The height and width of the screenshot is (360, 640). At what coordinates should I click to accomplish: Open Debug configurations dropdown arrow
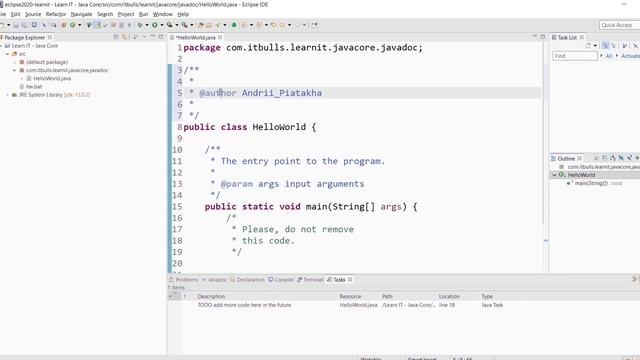point(147,25)
